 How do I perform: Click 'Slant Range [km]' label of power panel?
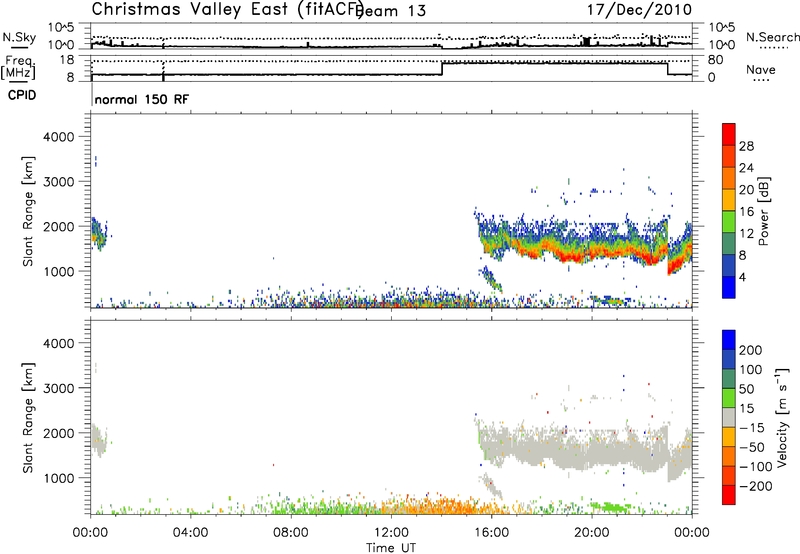28,211
